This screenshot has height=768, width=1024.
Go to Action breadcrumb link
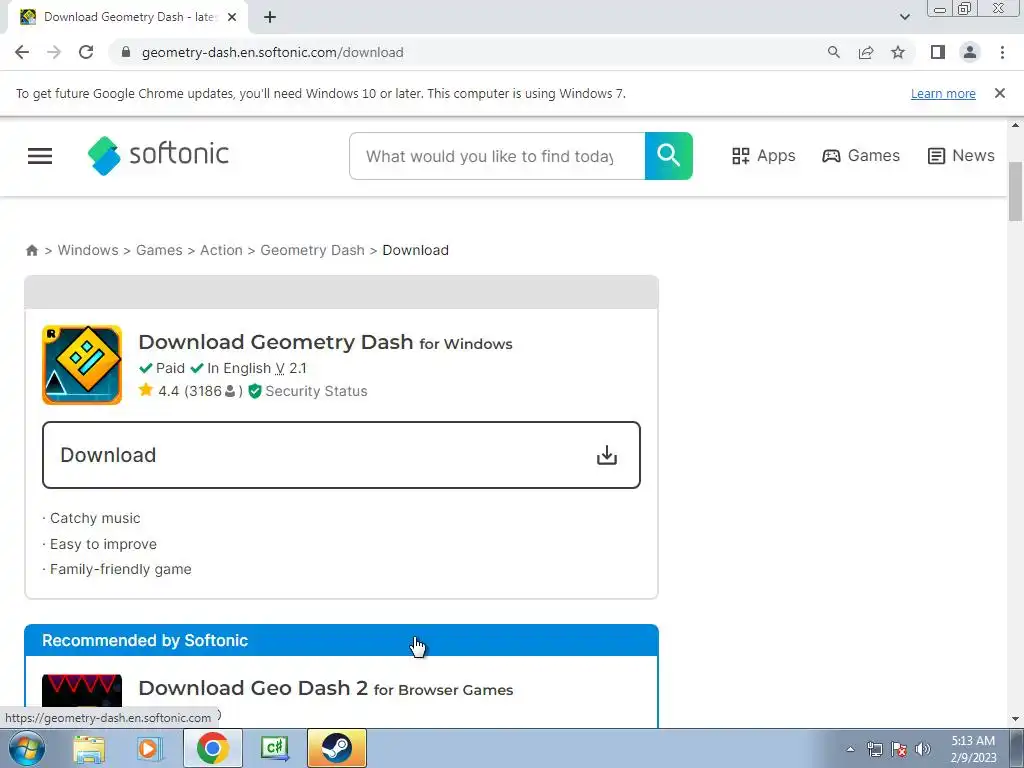coord(221,250)
